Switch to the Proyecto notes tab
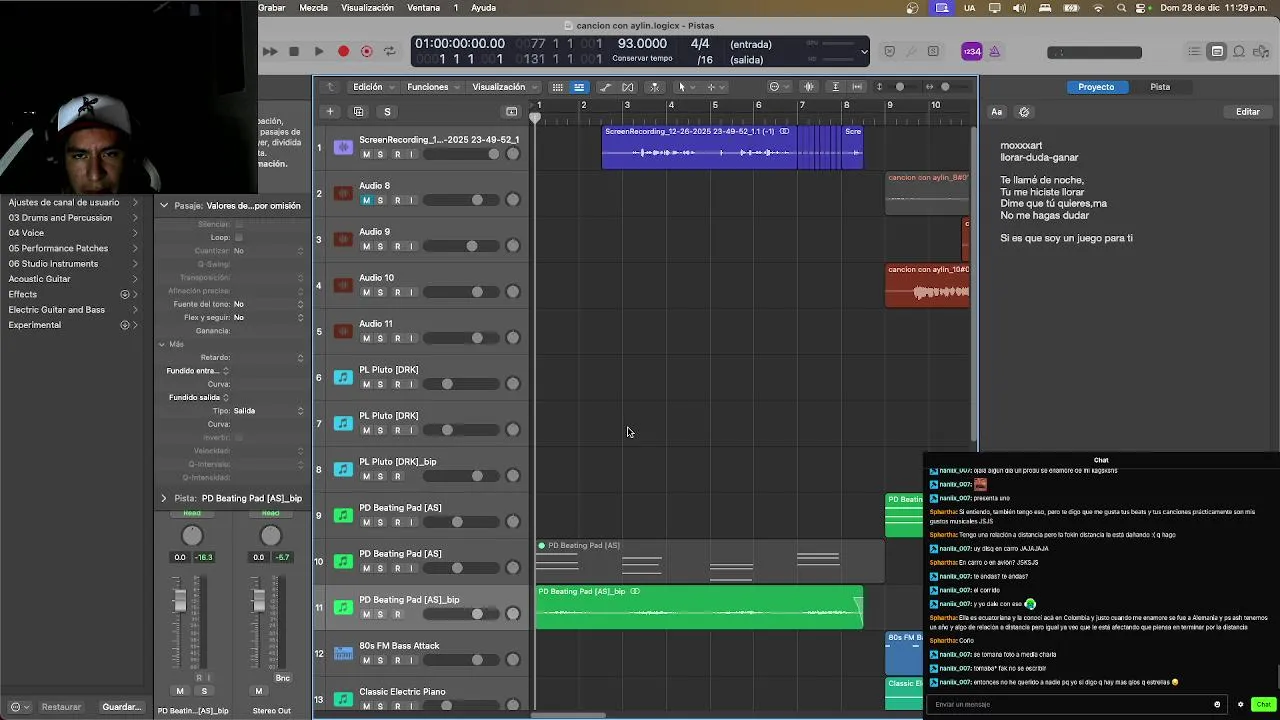Image resolution: width=1280 pixels, height=720 pixels. pos(1096,87)
